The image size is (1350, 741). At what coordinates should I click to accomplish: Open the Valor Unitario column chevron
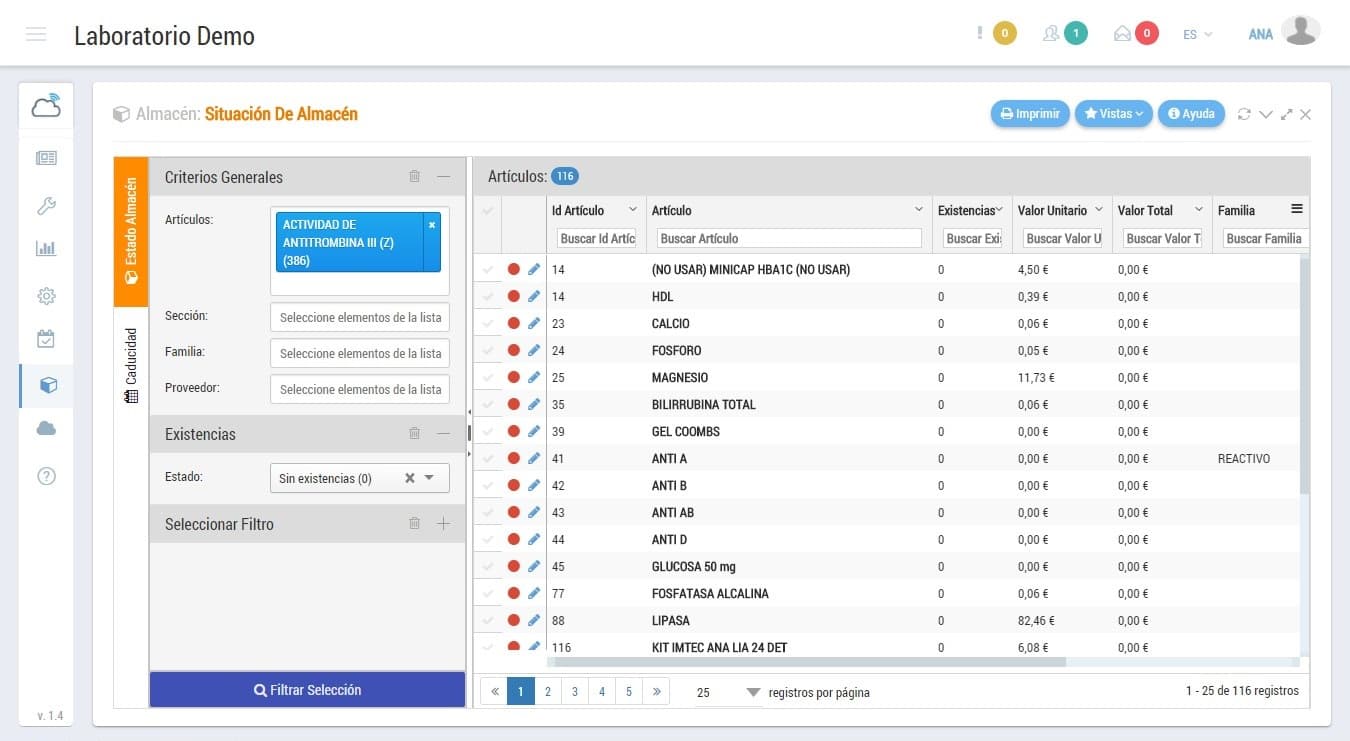tap(1098, 210)
